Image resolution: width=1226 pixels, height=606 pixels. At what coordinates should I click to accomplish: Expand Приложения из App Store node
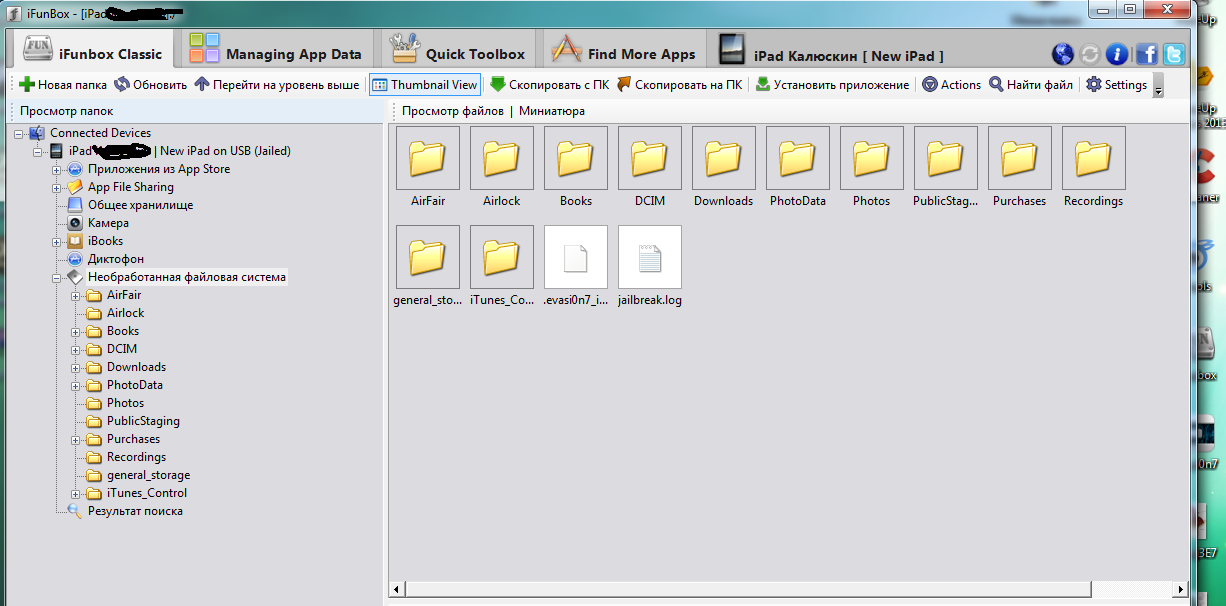pyautogui.click(x=57, y=169)
